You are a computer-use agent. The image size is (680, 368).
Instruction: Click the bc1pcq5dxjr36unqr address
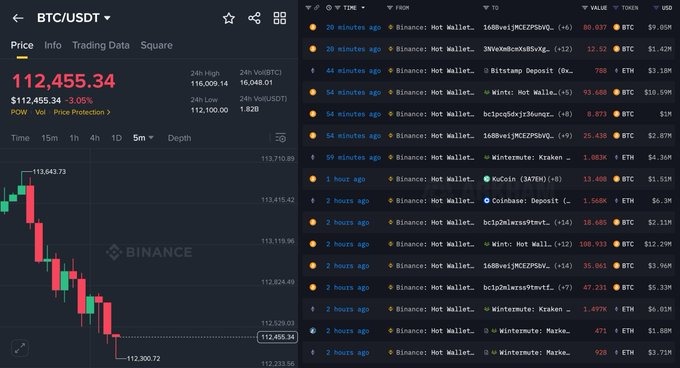(518, 114)
